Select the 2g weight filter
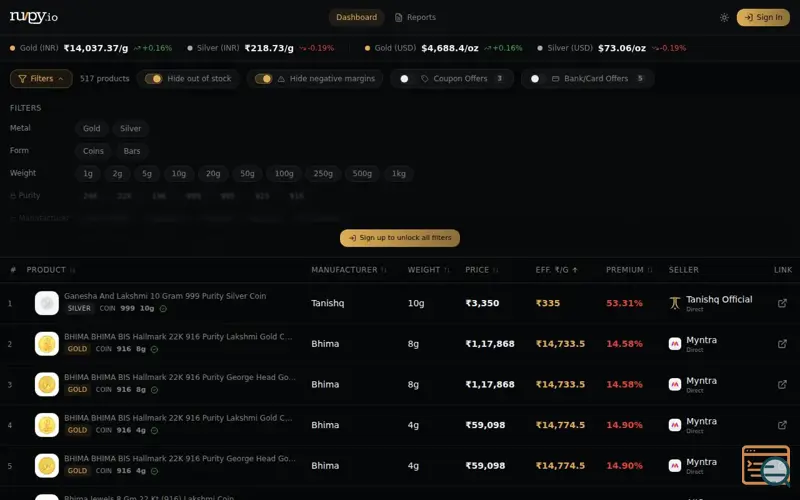 click(117, 173)
